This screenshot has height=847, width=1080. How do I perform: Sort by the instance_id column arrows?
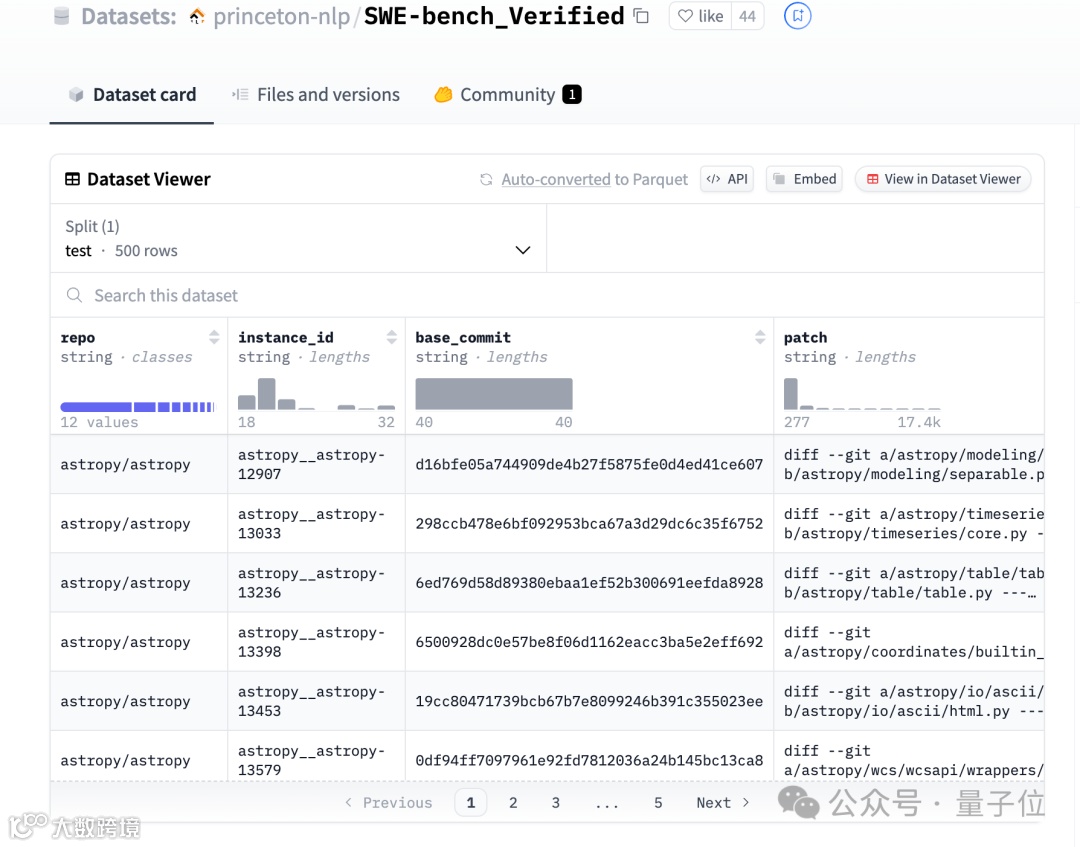(x=391, y=337)
